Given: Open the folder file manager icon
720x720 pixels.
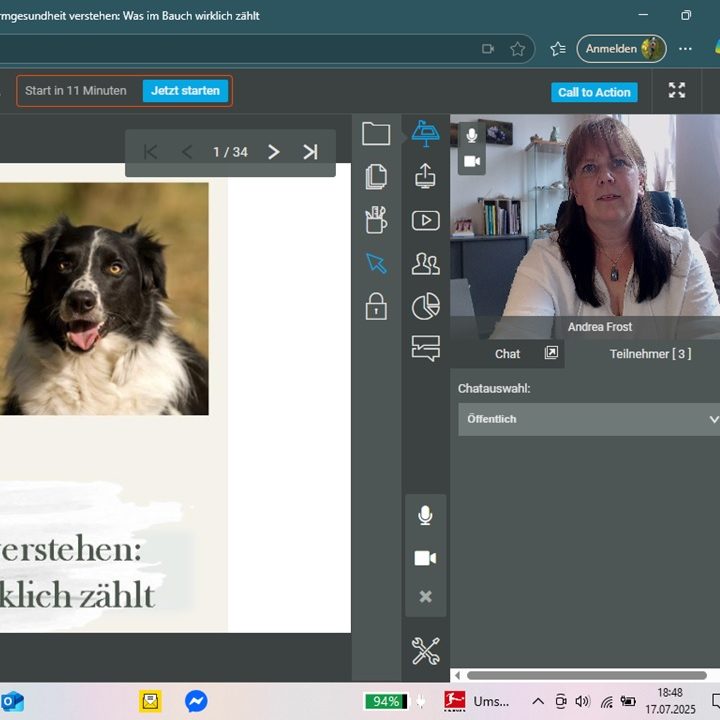Looking at the screenshot, I should pyautogui.click(x=376, y=134).
